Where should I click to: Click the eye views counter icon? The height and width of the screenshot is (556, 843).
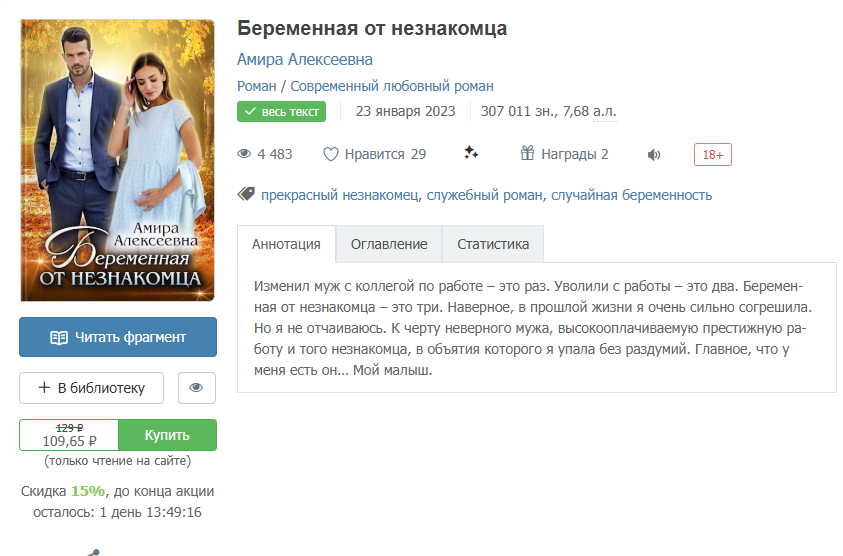point(244,154)
